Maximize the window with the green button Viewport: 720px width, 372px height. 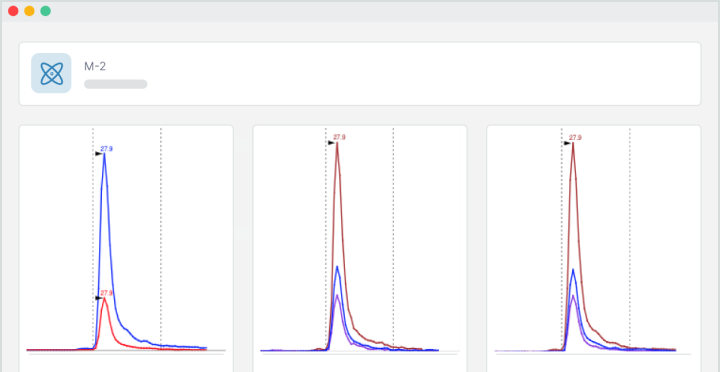(45, 11)
